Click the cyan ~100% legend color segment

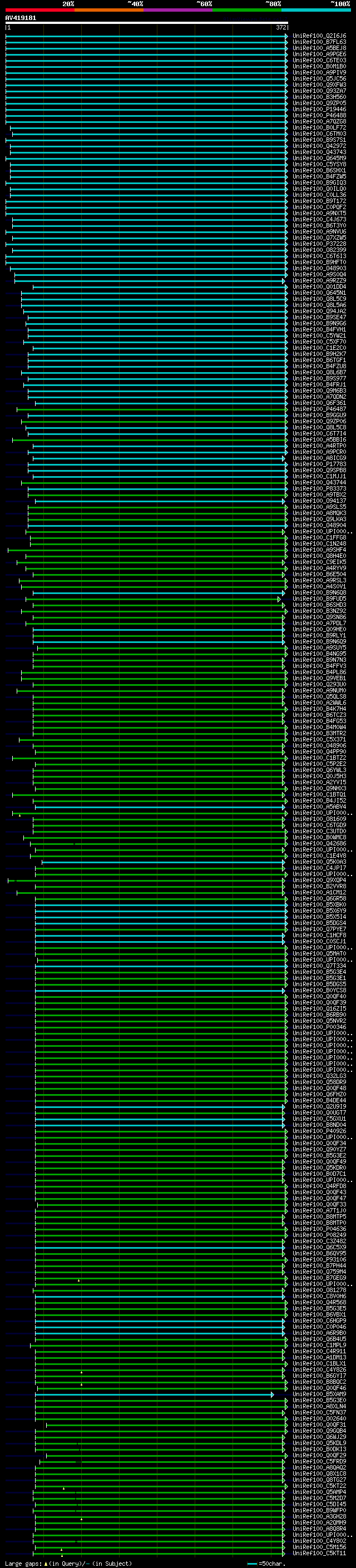316,10
